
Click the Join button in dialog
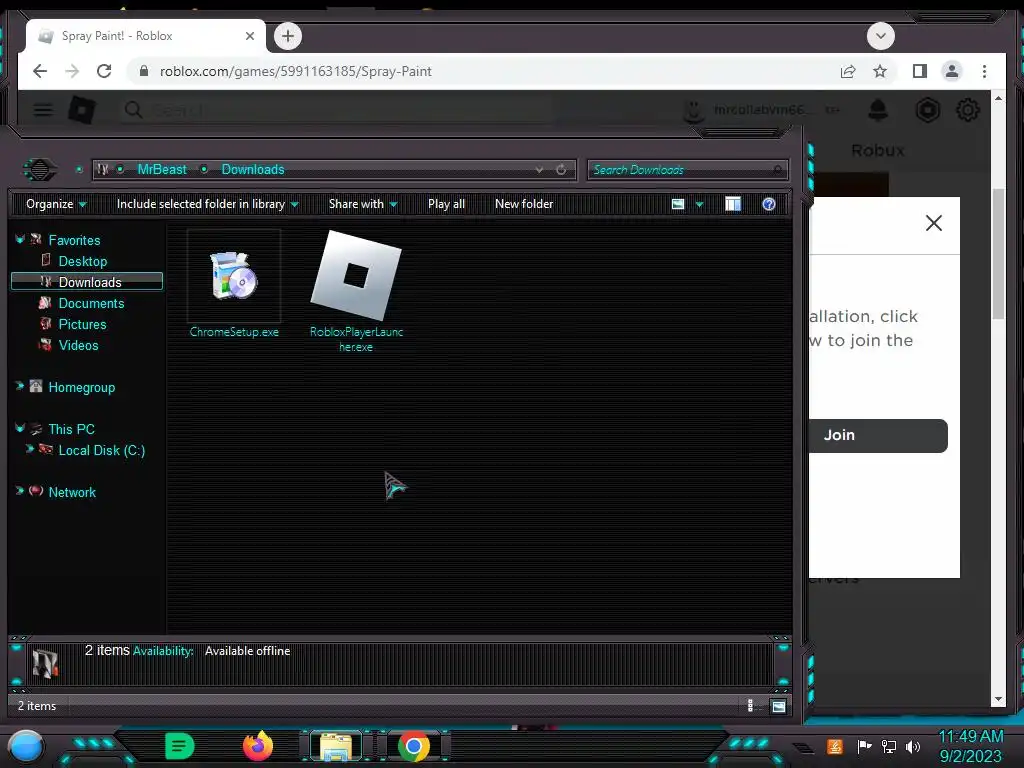pyautogui.click(x=878, y=436)
